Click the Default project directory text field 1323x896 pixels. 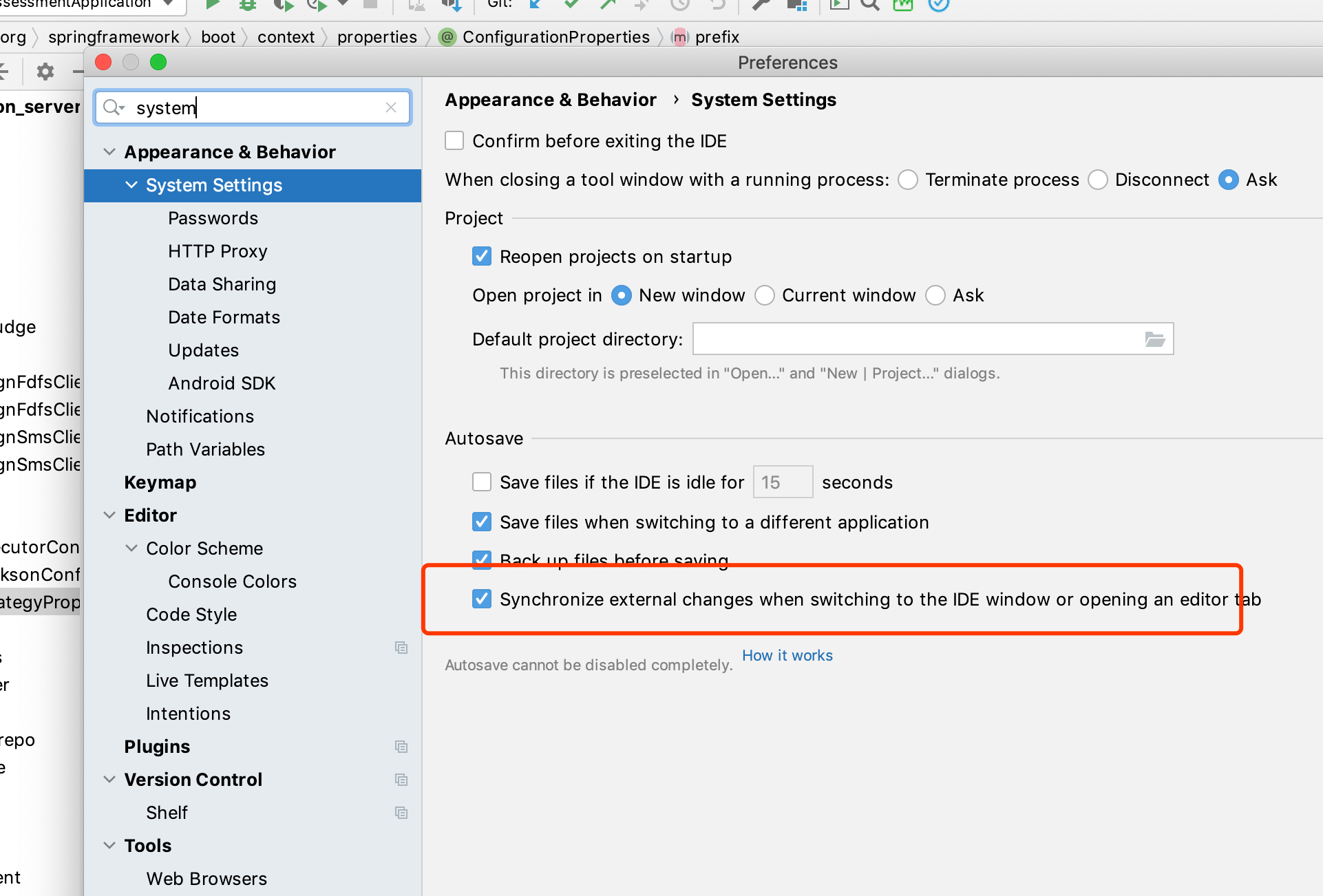pos(915,339)
